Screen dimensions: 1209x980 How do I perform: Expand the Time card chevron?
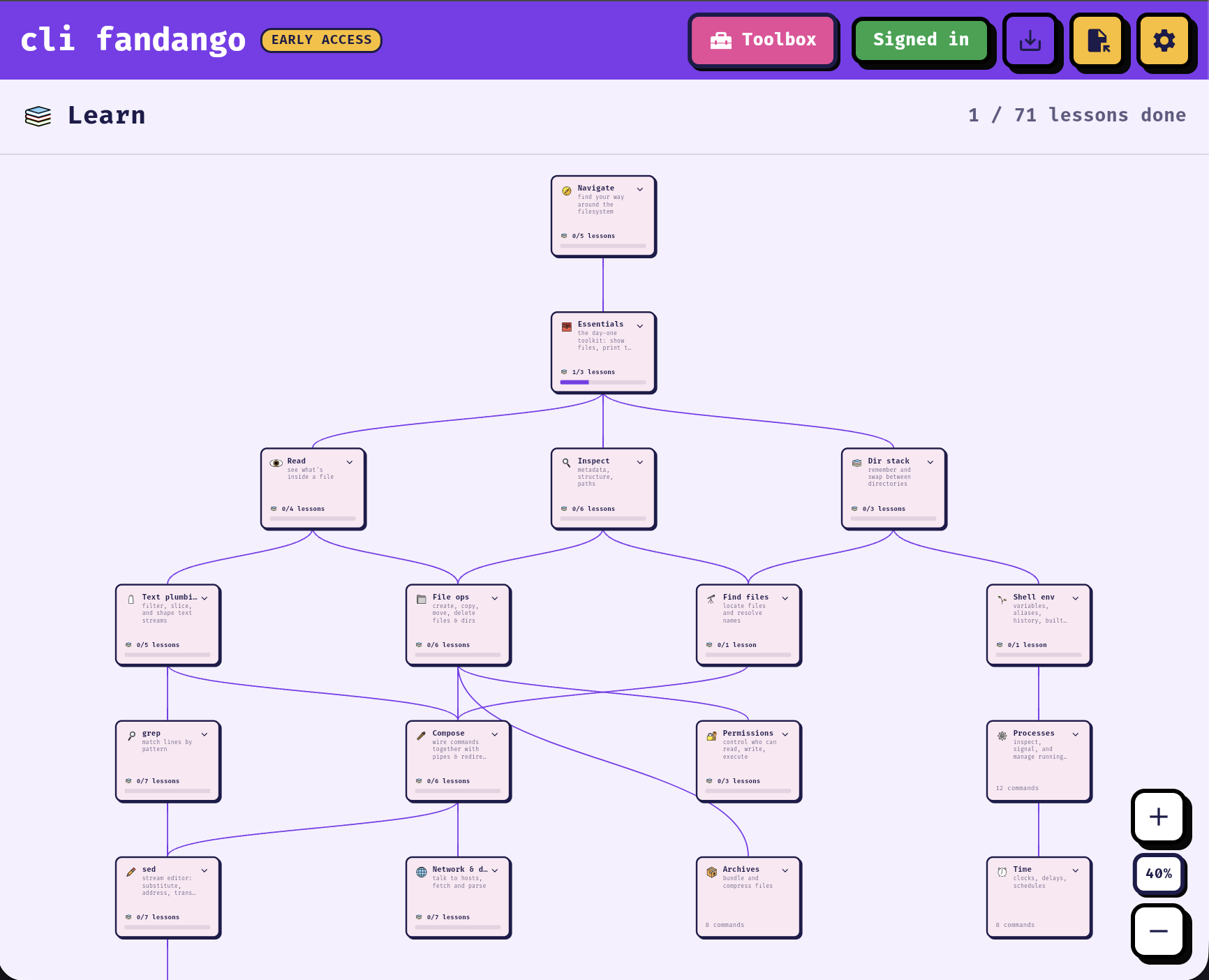(x=1076, y=870)
